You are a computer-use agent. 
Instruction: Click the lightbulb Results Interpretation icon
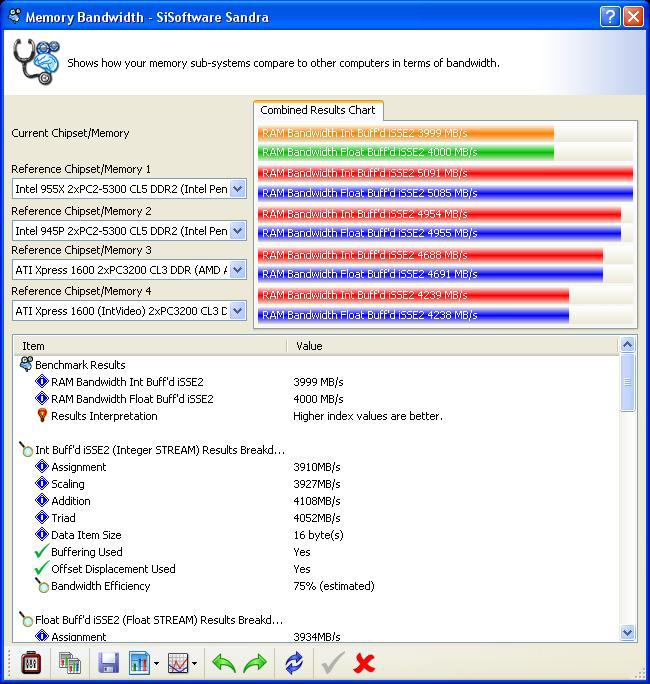click(x=42, y=415)
